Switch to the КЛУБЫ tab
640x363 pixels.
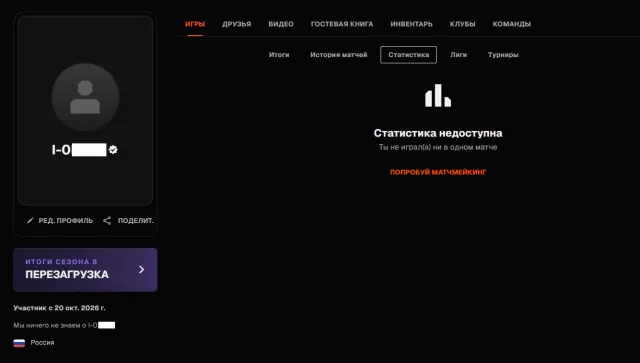462,24
